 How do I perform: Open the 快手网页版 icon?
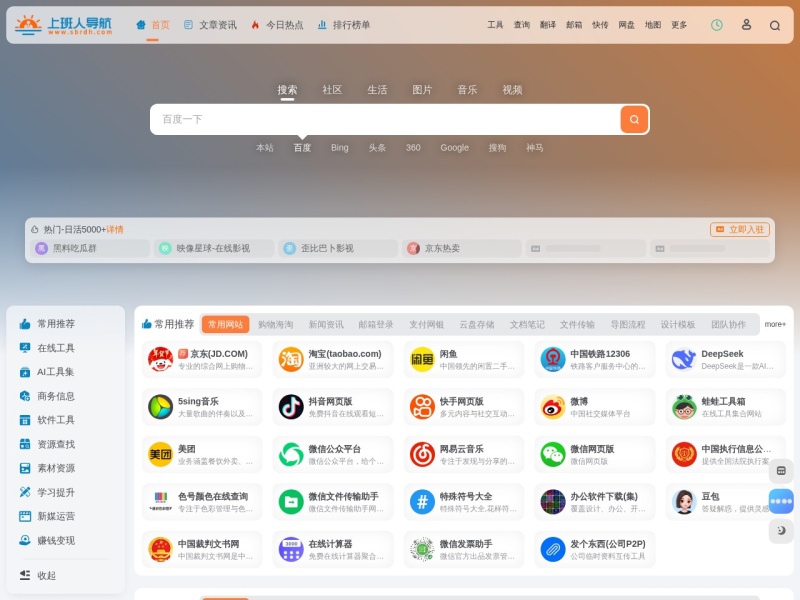[422, 407]
